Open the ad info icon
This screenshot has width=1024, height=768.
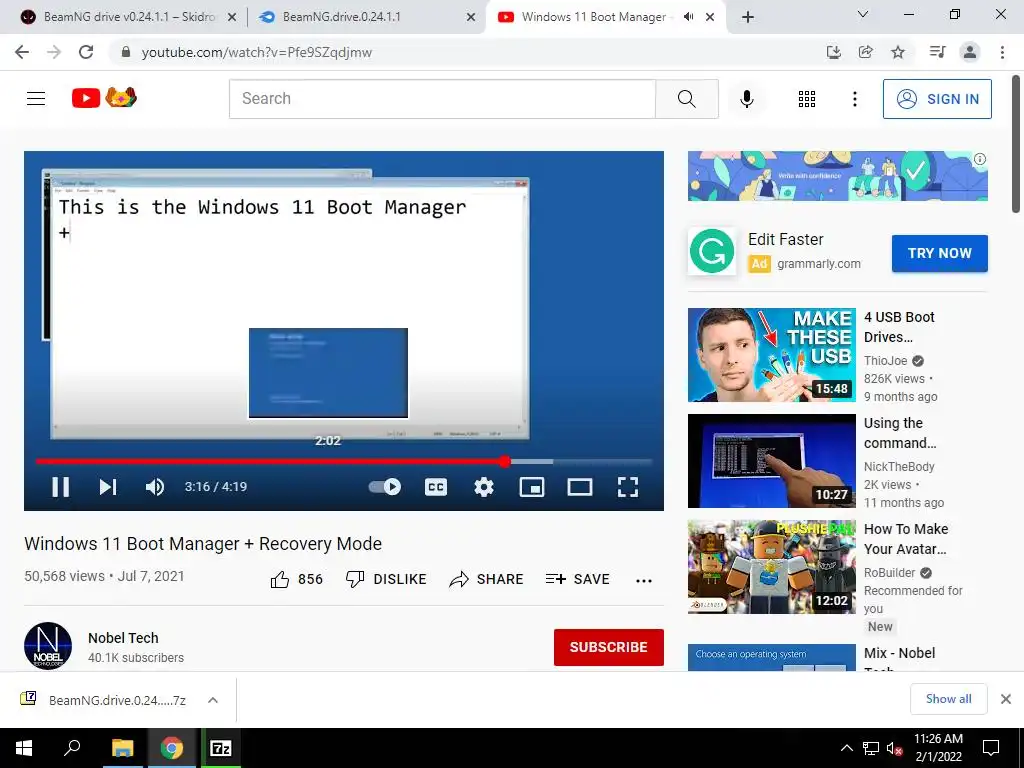pos(980,159)
